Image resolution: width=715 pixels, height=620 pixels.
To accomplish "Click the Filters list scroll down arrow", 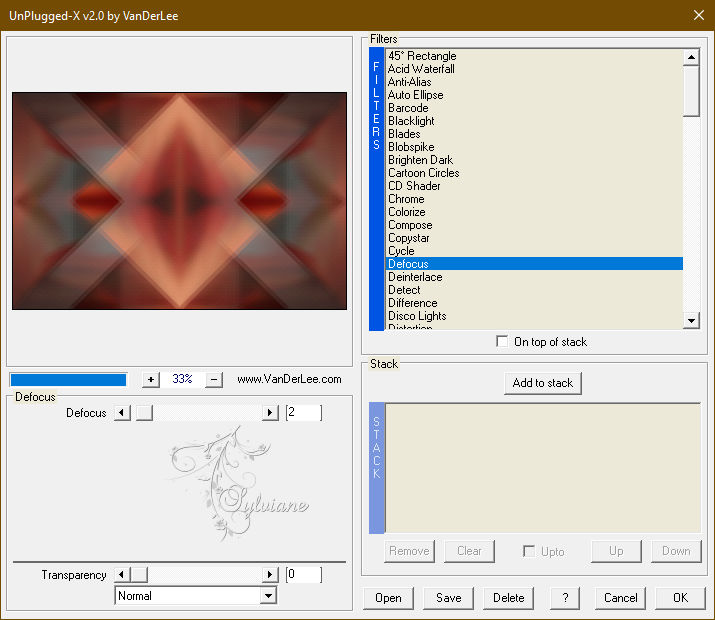I will (x=691, y=320).
